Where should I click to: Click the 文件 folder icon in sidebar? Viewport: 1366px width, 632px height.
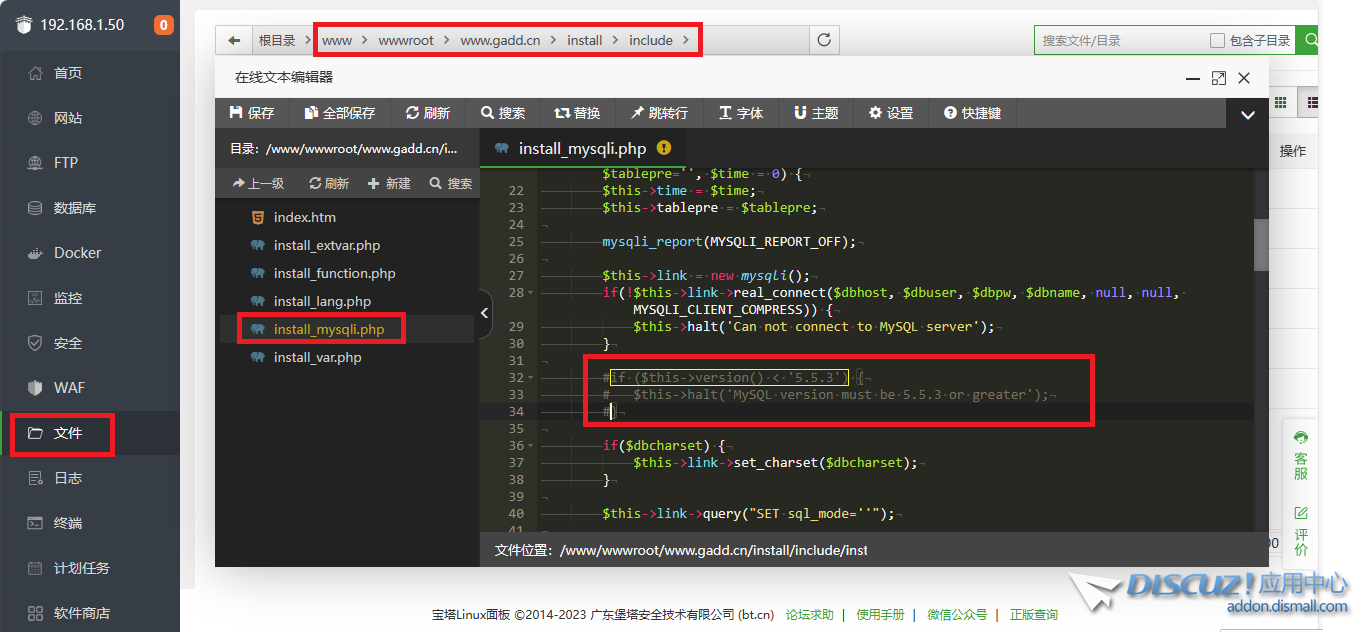pyautogui.click(x=36, y=433)
